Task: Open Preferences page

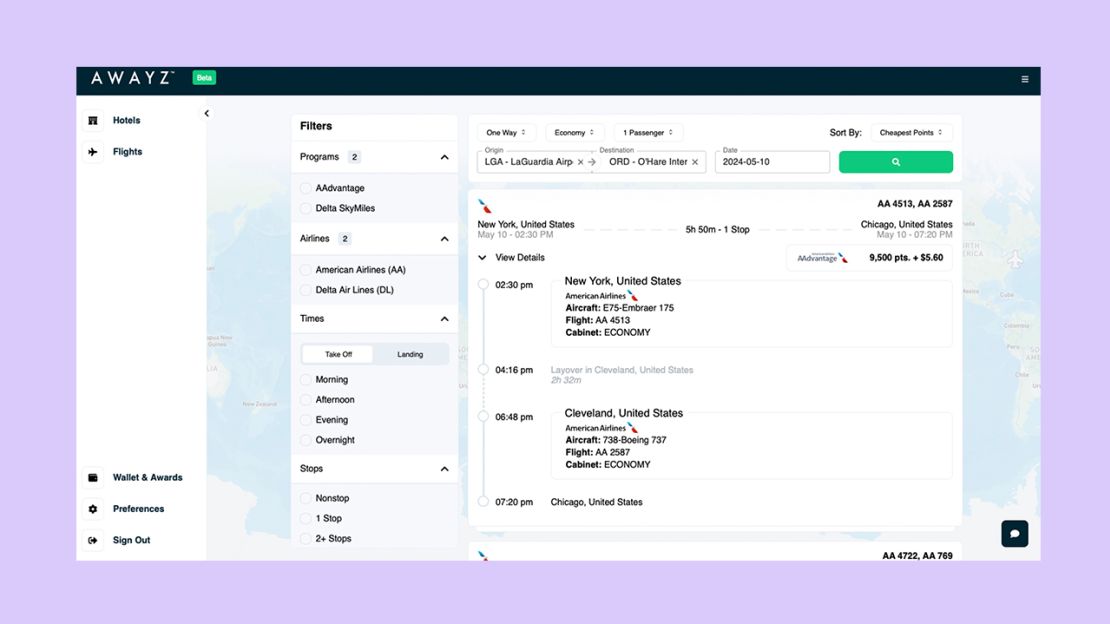Action: click(138, 509)
